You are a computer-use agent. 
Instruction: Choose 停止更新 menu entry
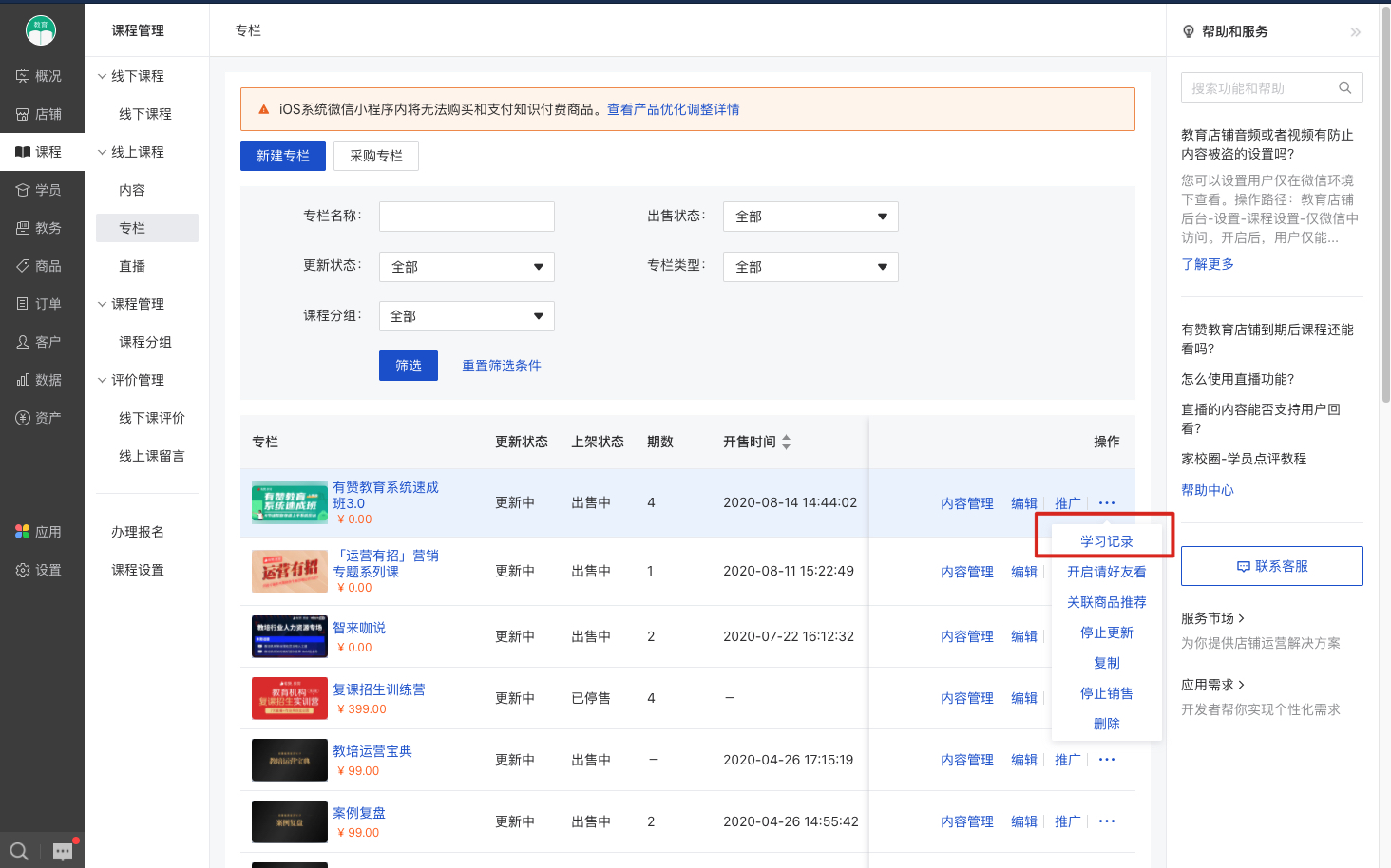pyautogui.click(x=1107, y=632)
